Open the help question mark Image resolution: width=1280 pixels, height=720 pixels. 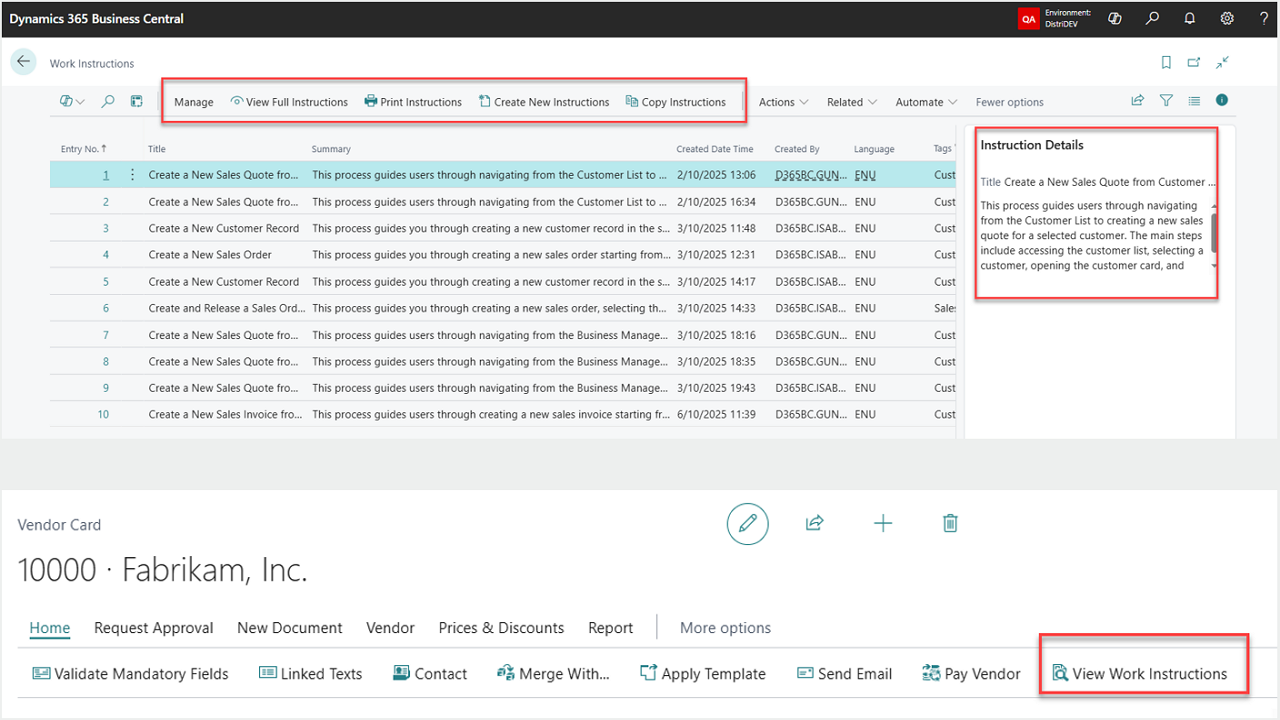[x=1264, y=18]
